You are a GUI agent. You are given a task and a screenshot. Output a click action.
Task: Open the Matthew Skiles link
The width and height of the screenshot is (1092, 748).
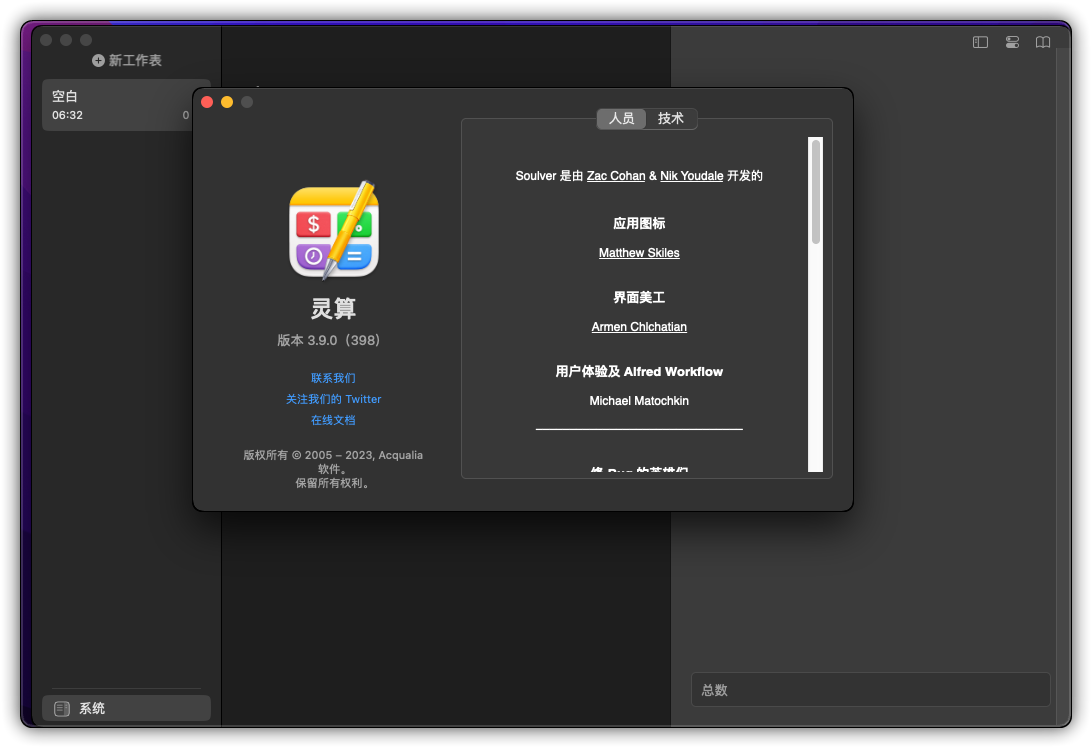(x=639, y=253)
